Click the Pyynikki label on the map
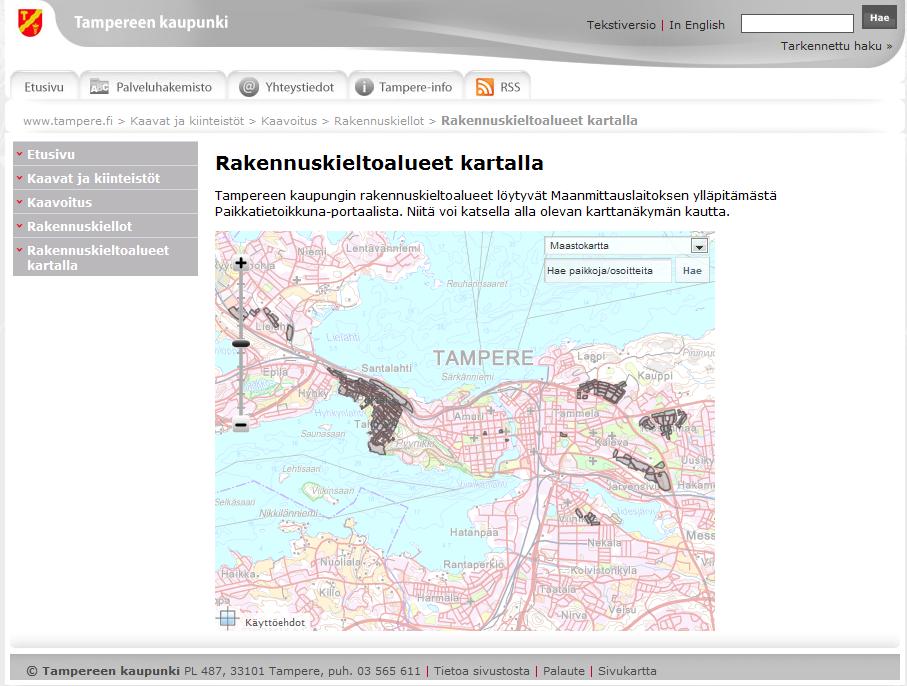The image size is (907, 686). tap(415, 443)
